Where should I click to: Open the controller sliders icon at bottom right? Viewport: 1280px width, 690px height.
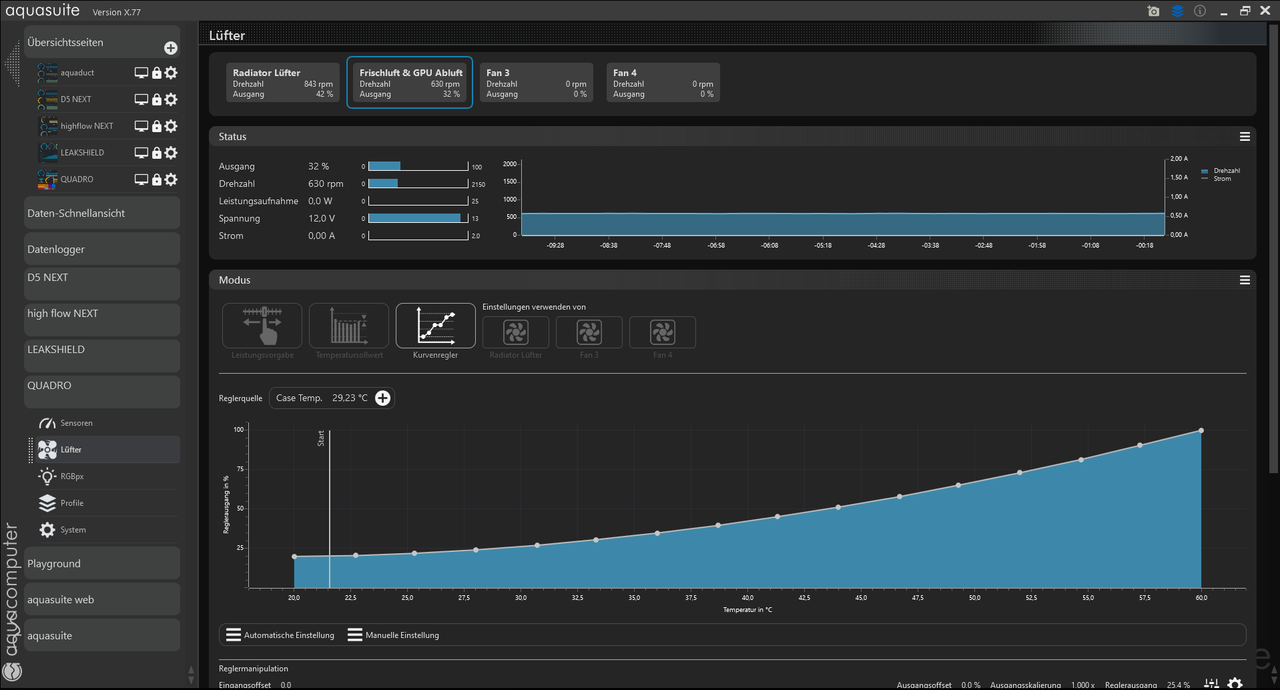[1211, 683]
